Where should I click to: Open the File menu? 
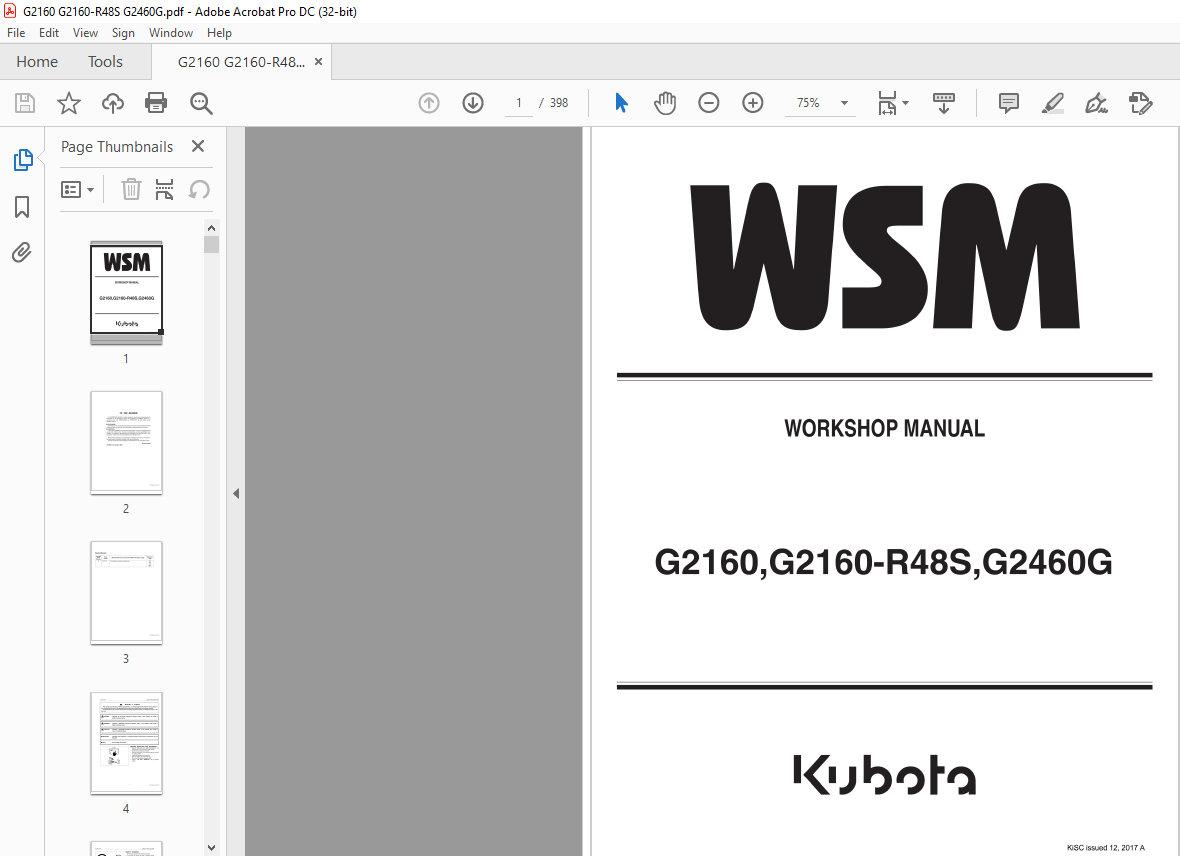16,33
